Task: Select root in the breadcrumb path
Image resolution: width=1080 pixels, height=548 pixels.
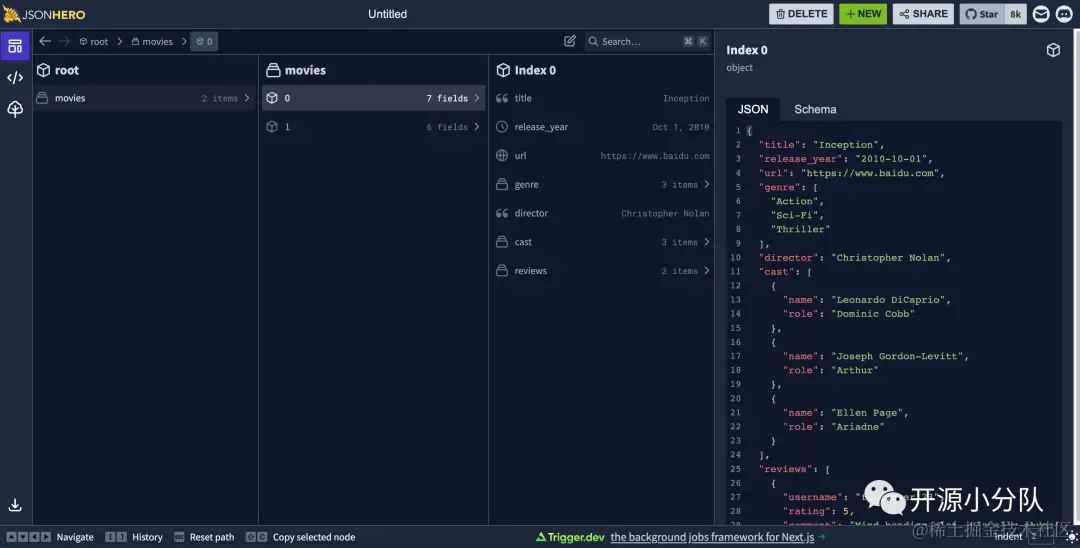Action: (94, 41)
